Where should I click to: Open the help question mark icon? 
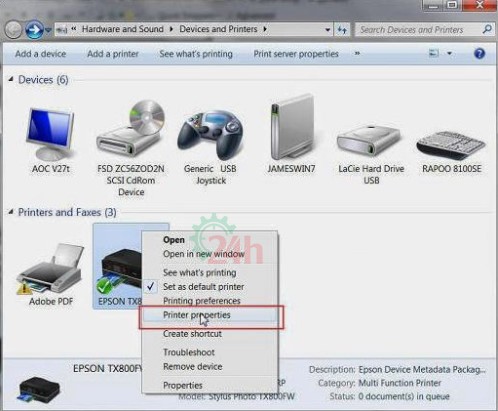point(479,54)
